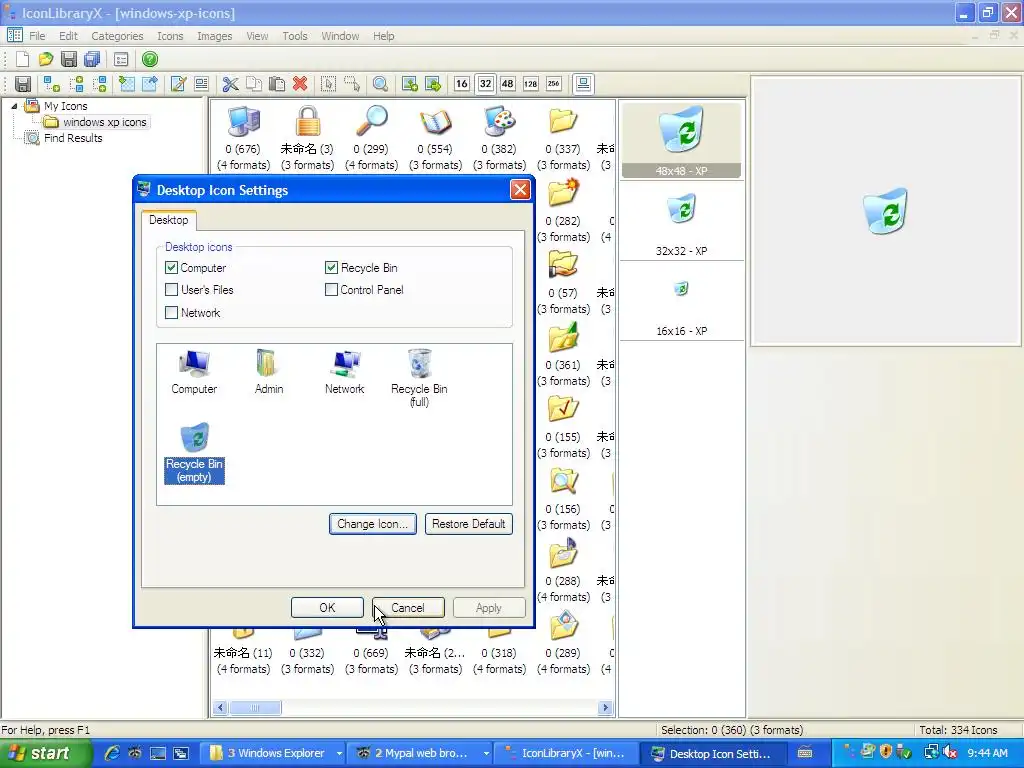Viewport: 1024px width, 768px height.
Task: Click the export image icon
Action: [x=150, y=84]
